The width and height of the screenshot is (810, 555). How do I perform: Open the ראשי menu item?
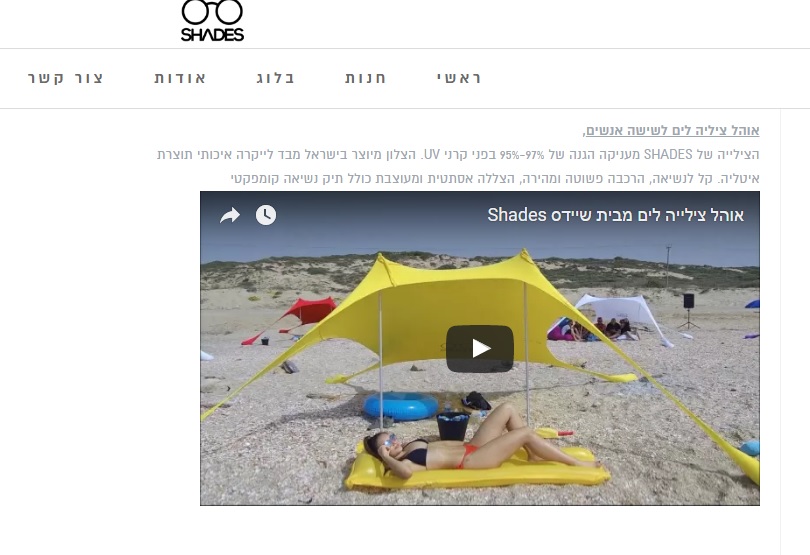click(x=459, y=78)
